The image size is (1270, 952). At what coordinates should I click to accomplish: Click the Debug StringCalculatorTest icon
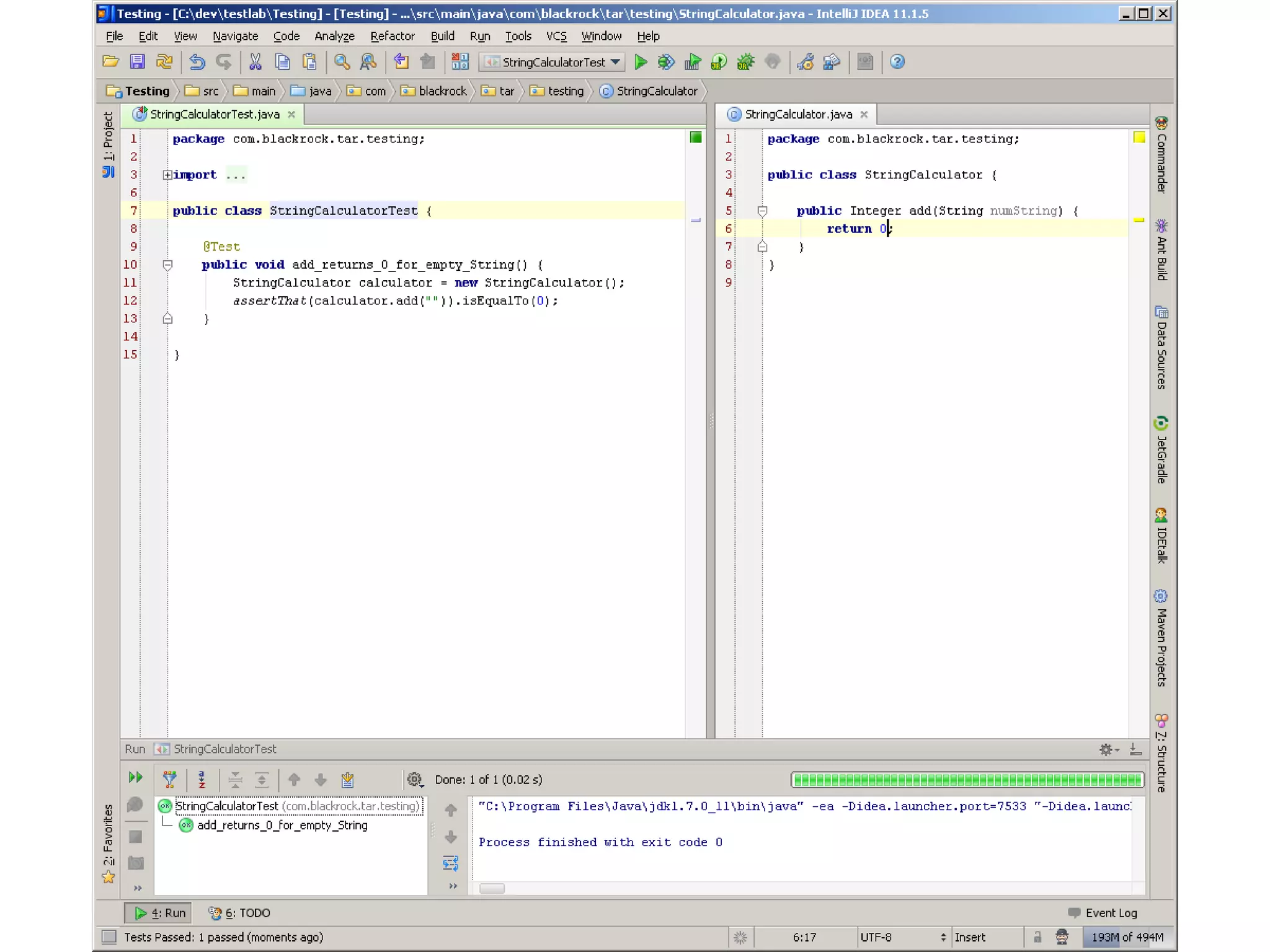click(x=666, y=62)
